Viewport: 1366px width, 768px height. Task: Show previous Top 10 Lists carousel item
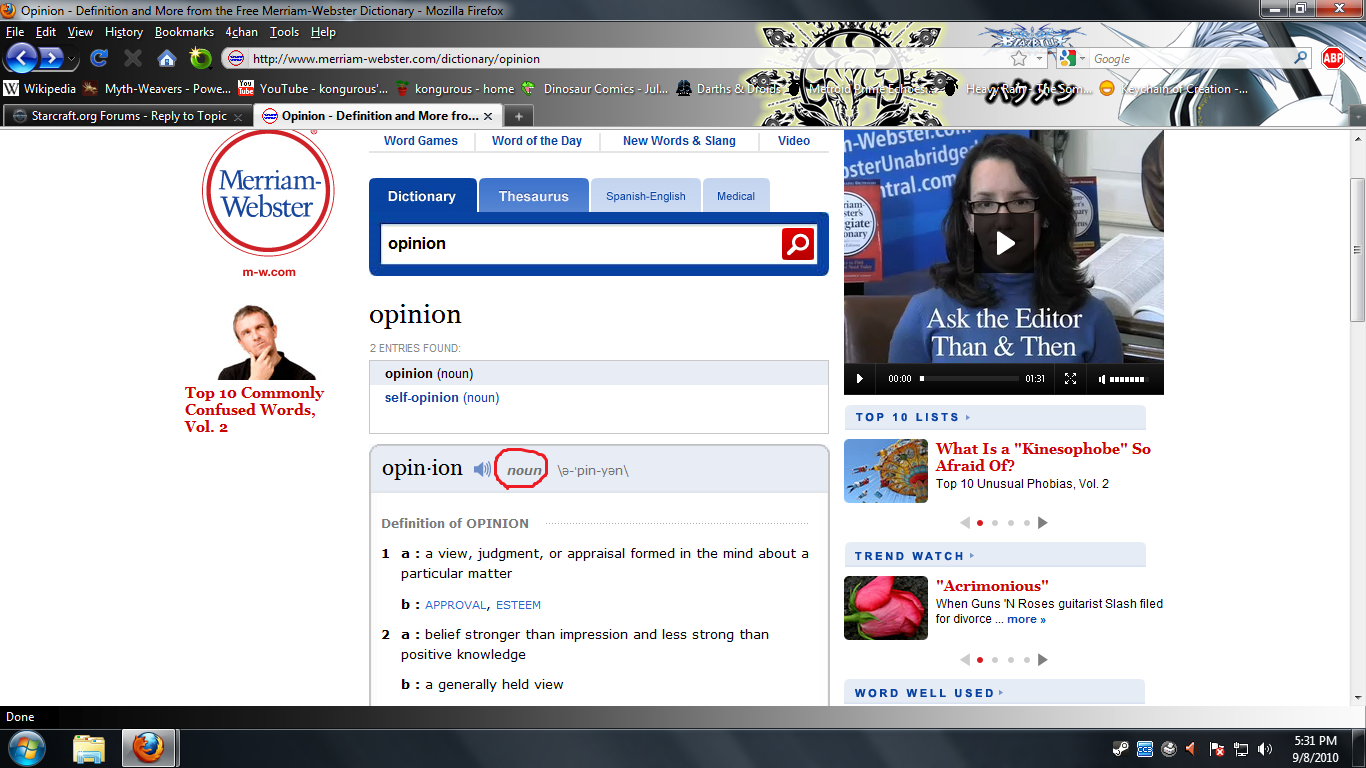(965, 523)
